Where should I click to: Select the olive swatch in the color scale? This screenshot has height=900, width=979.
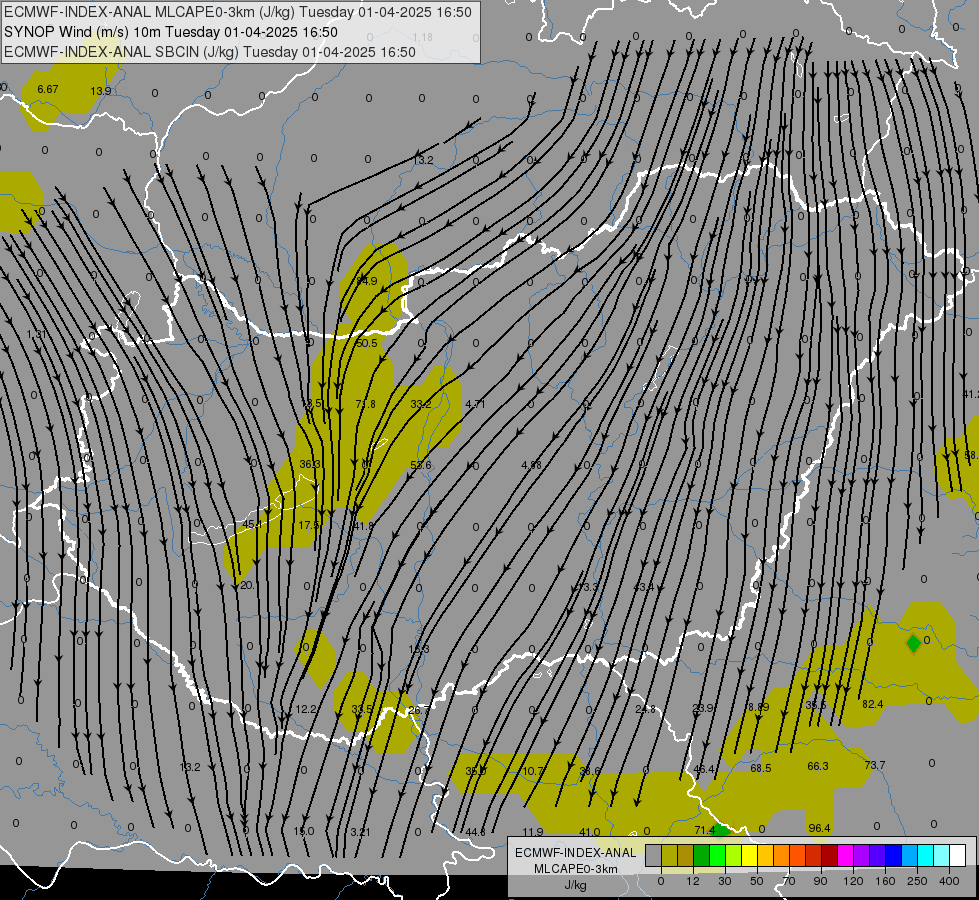coord(669,856)
